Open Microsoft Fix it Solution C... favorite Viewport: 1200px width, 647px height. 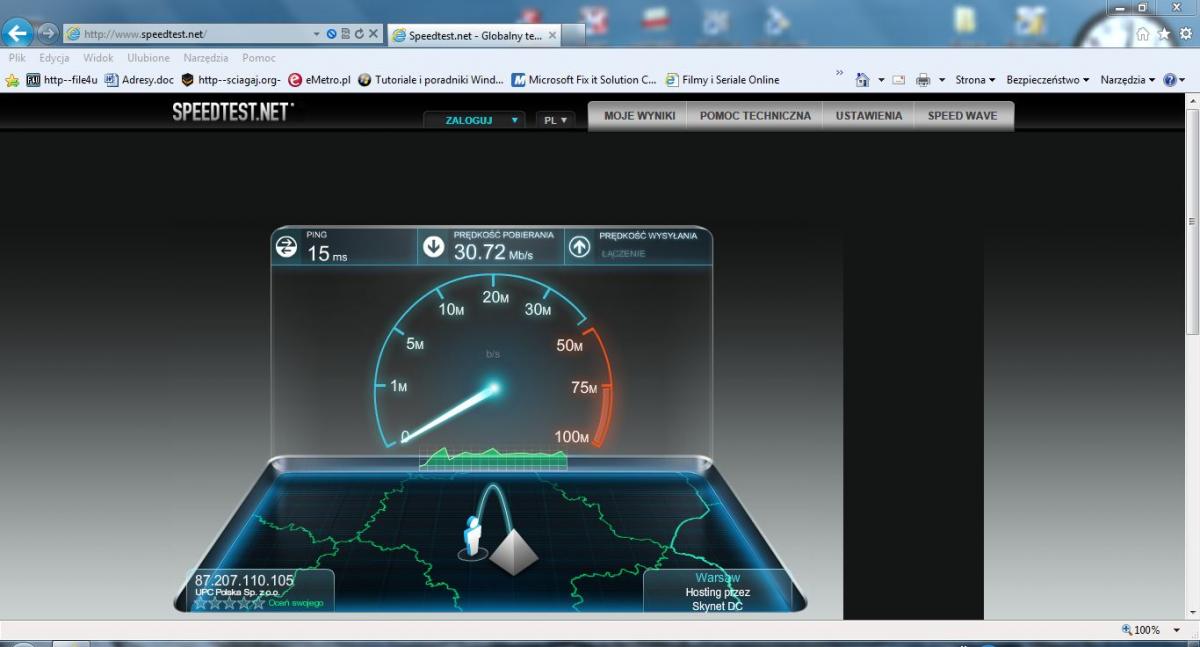click(x=584, y=80)
